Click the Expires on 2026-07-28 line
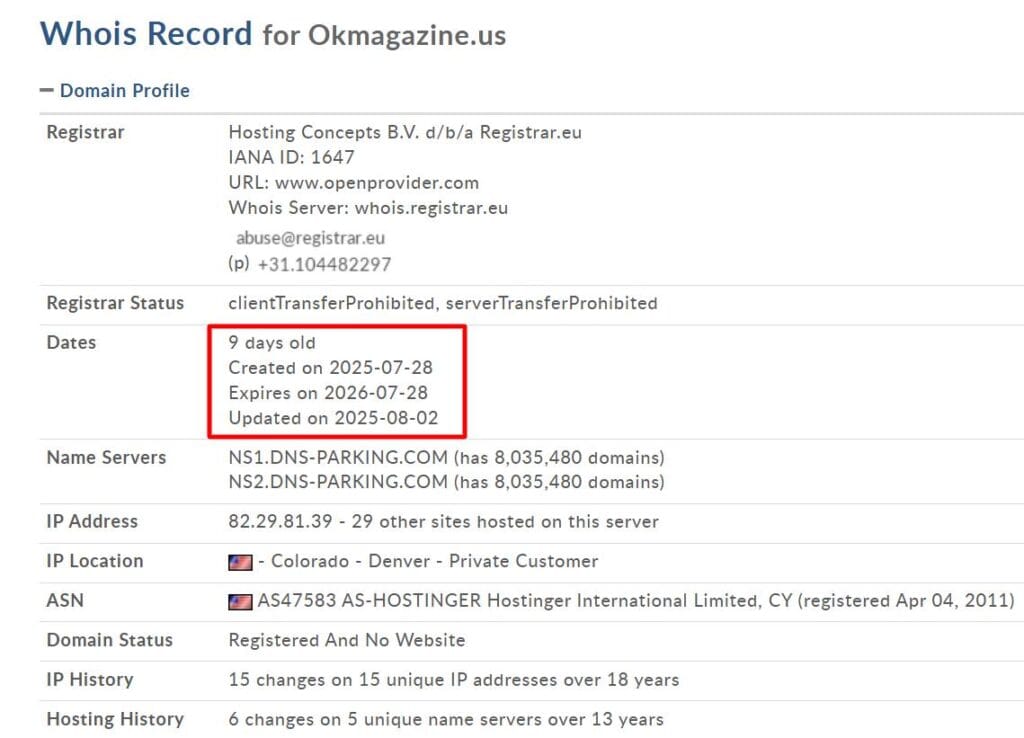The height and width of the screenshot is (738, 1024). [329, 392]
